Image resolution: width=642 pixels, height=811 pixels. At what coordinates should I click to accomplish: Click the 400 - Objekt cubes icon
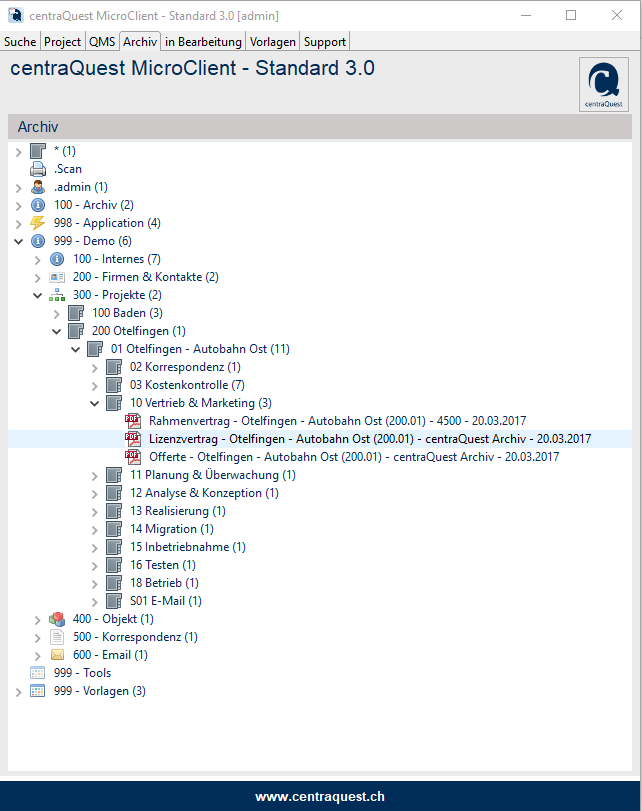[57, 619]
